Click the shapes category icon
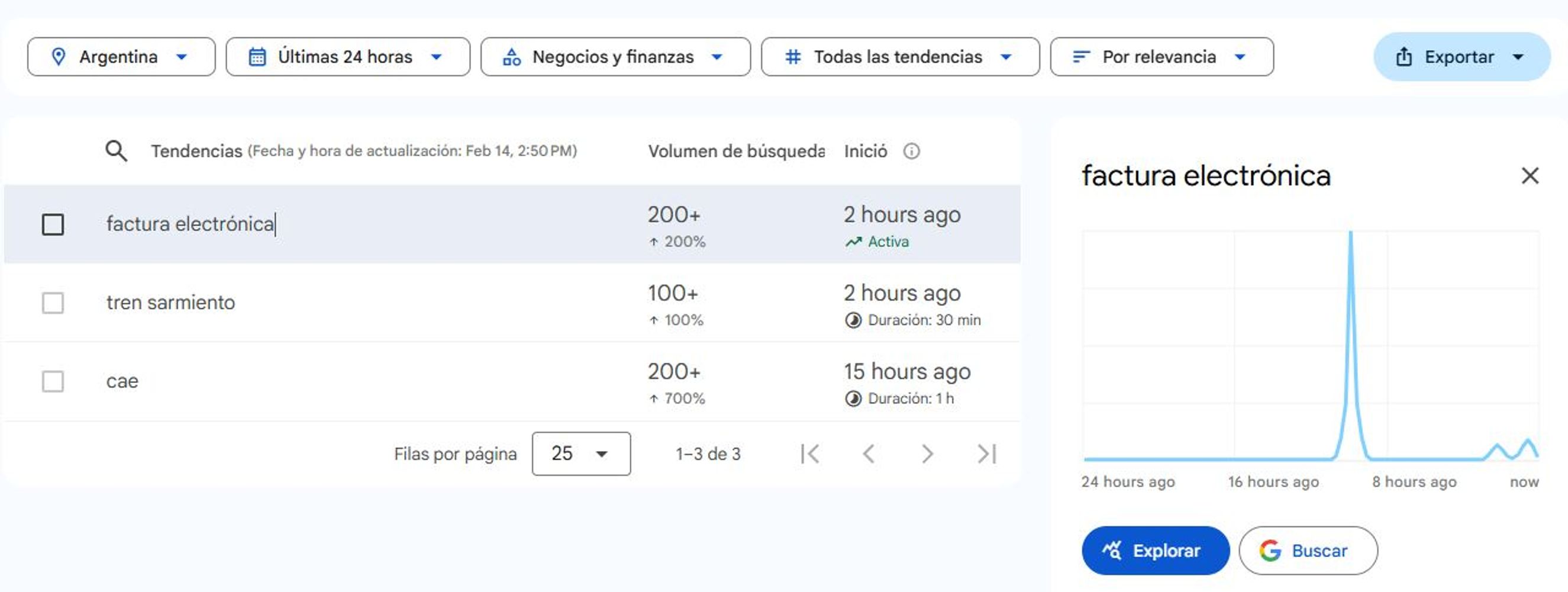The image size is (1568, 592). click(x=511, y=57)
